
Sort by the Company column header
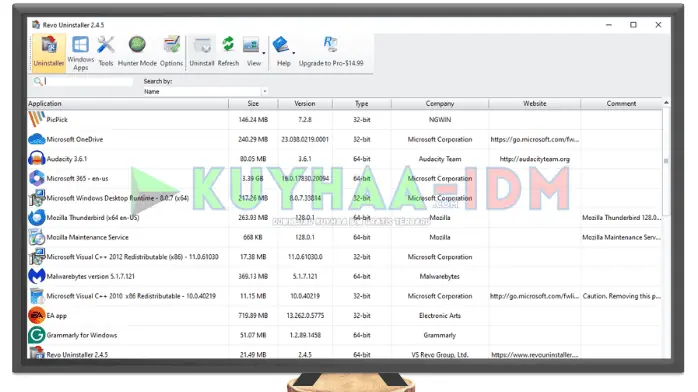click(440, 103)
